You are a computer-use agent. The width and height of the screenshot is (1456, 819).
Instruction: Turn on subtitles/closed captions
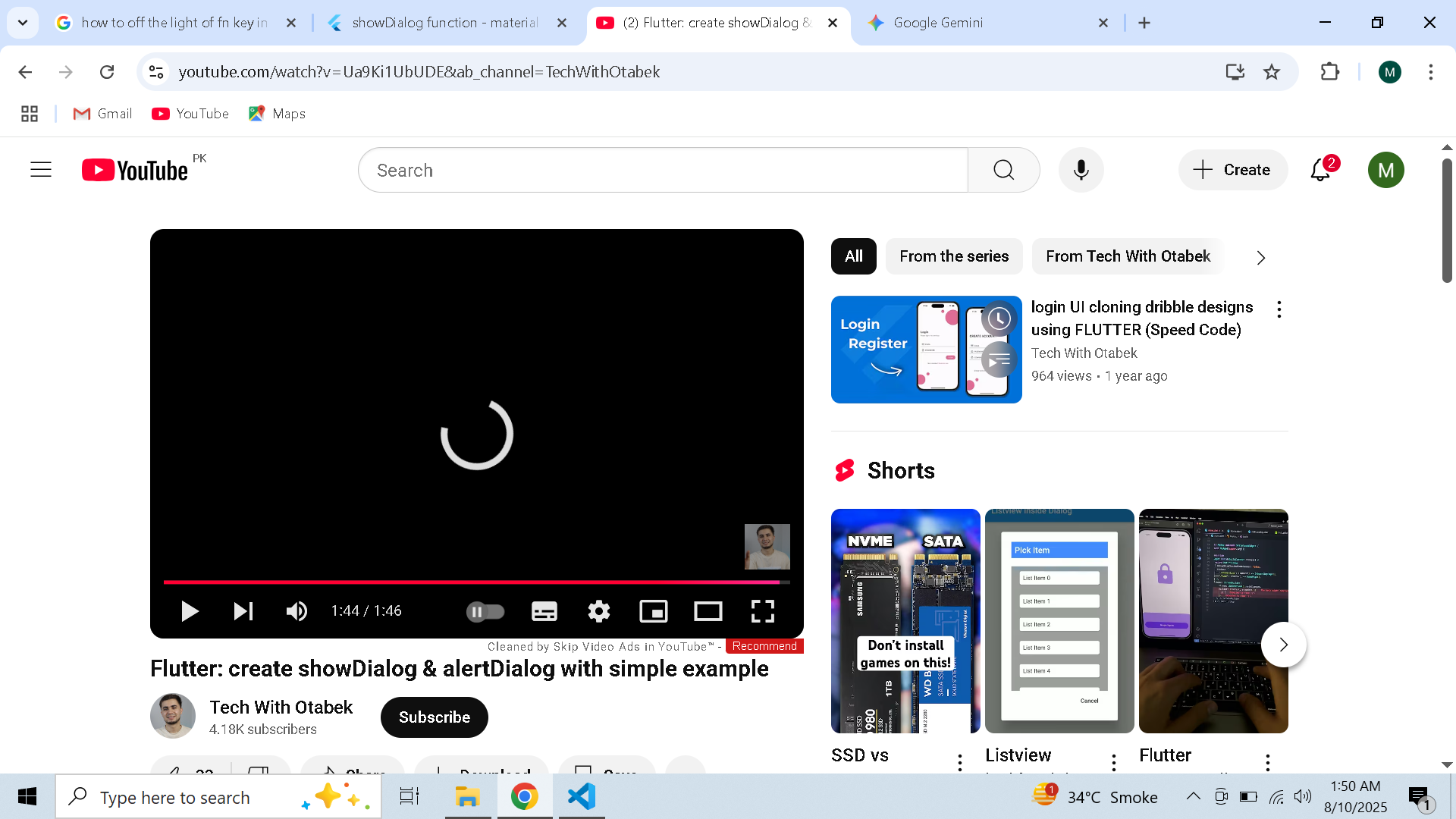544,611
